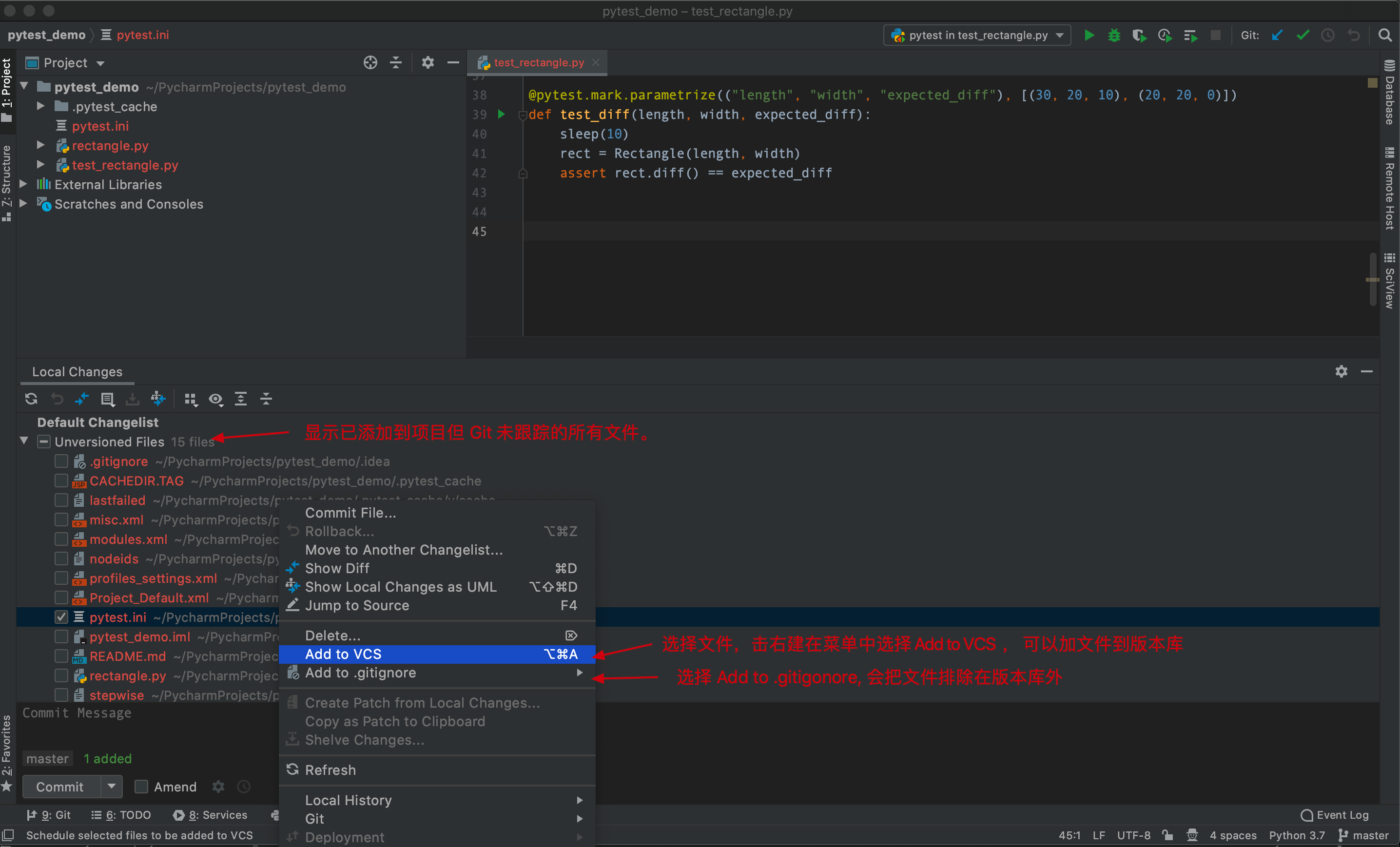1400x847 pixels.
Task: Select Delete... in context menu
Action: [x=437, y=635]
